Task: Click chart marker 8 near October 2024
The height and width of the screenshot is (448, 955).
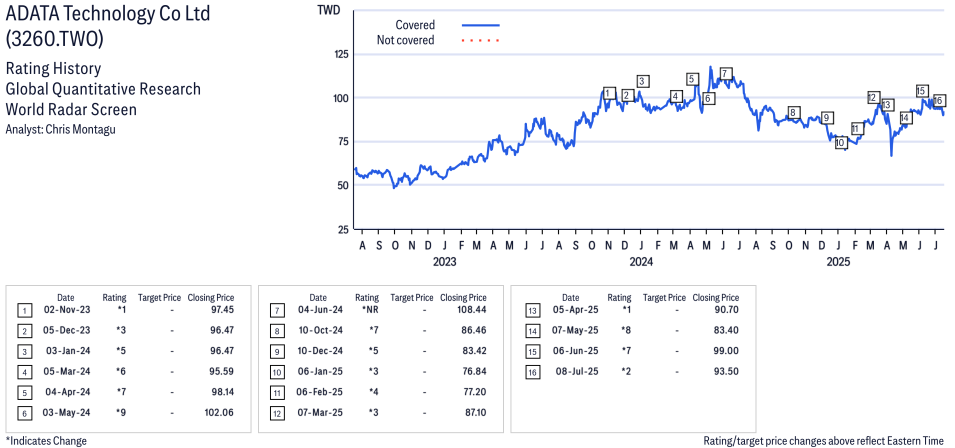Action: [793, 113]
